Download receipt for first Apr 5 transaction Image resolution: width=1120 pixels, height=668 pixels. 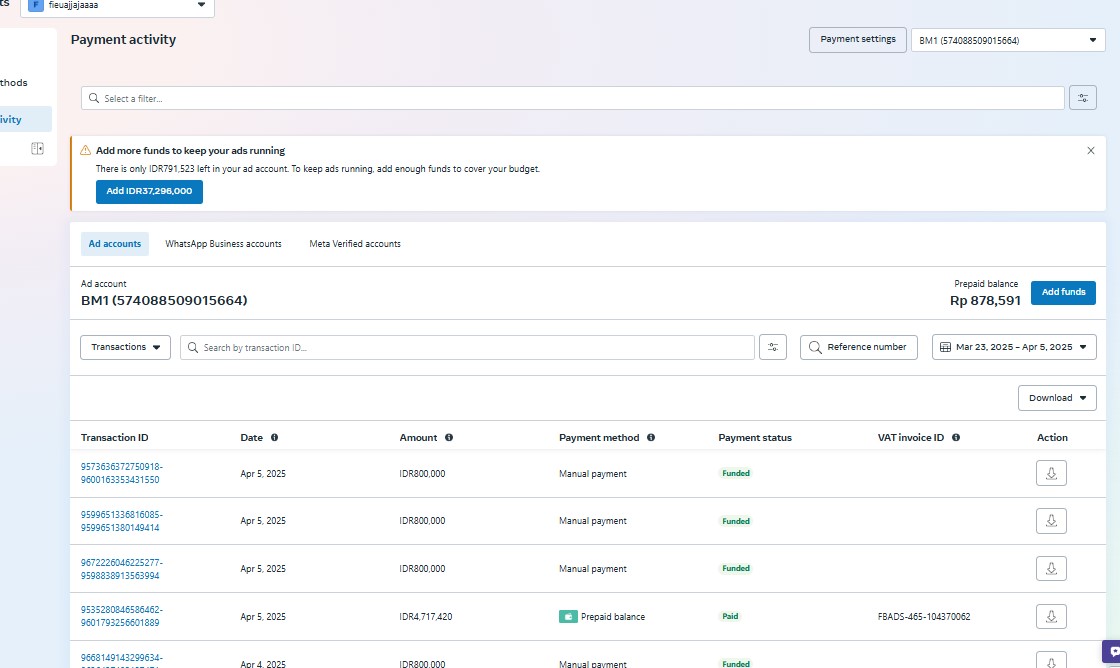1051,473
